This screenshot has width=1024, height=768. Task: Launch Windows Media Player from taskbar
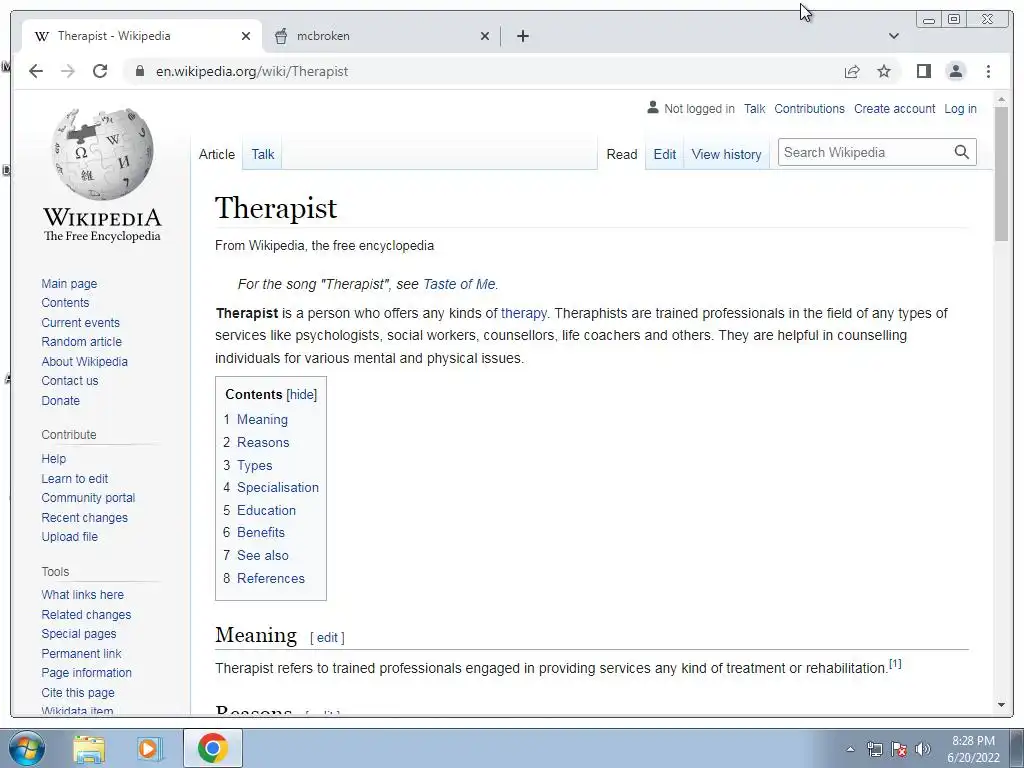click(150, 748)
